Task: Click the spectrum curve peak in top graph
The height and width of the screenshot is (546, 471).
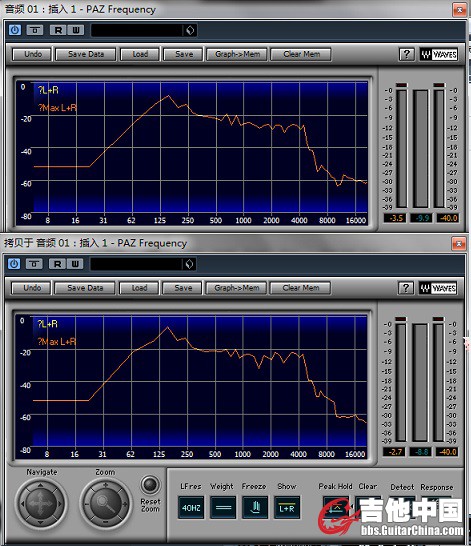Action: [168, 96]
